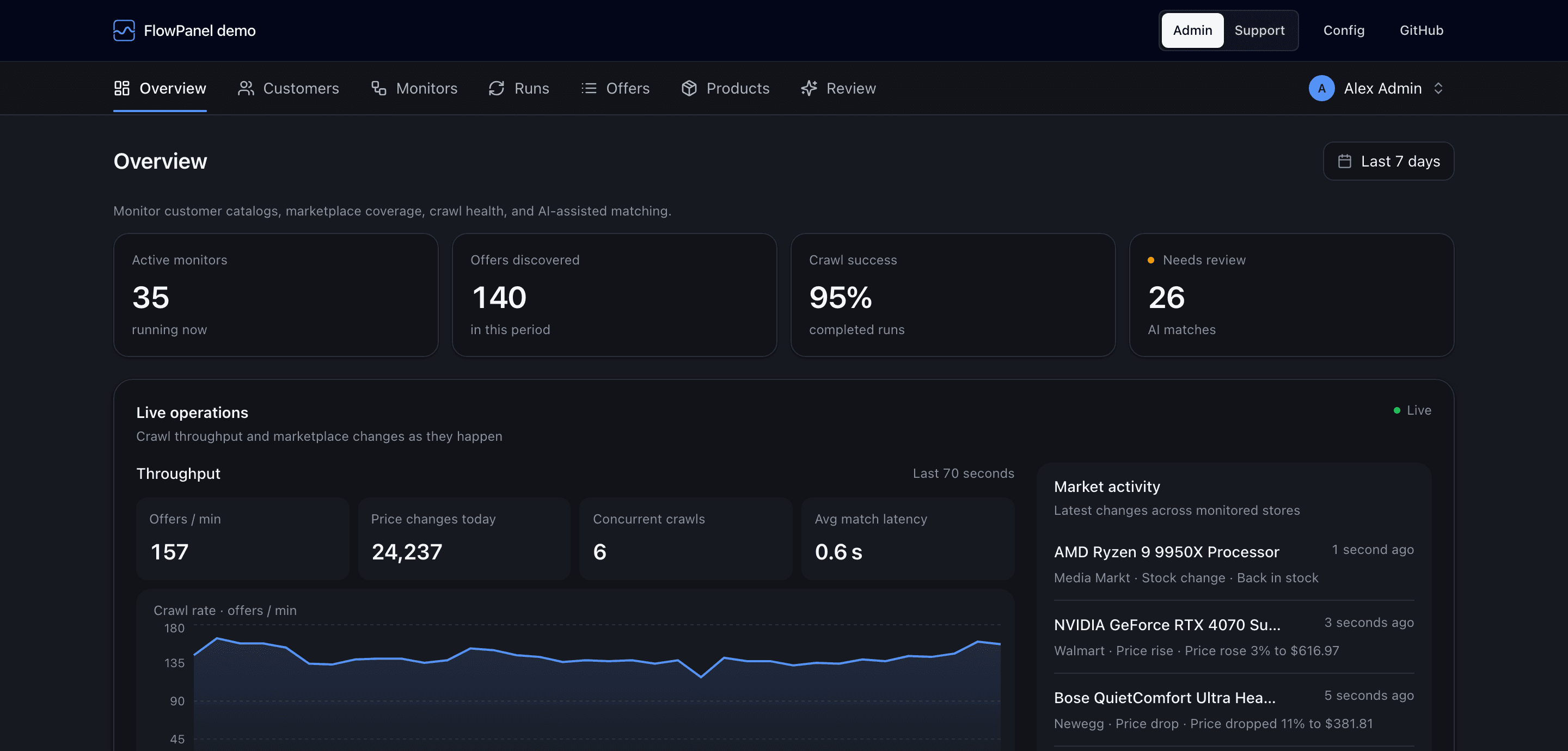Open the NVIDIA GeForce RTX 4070 entry

pos(1234,637)
